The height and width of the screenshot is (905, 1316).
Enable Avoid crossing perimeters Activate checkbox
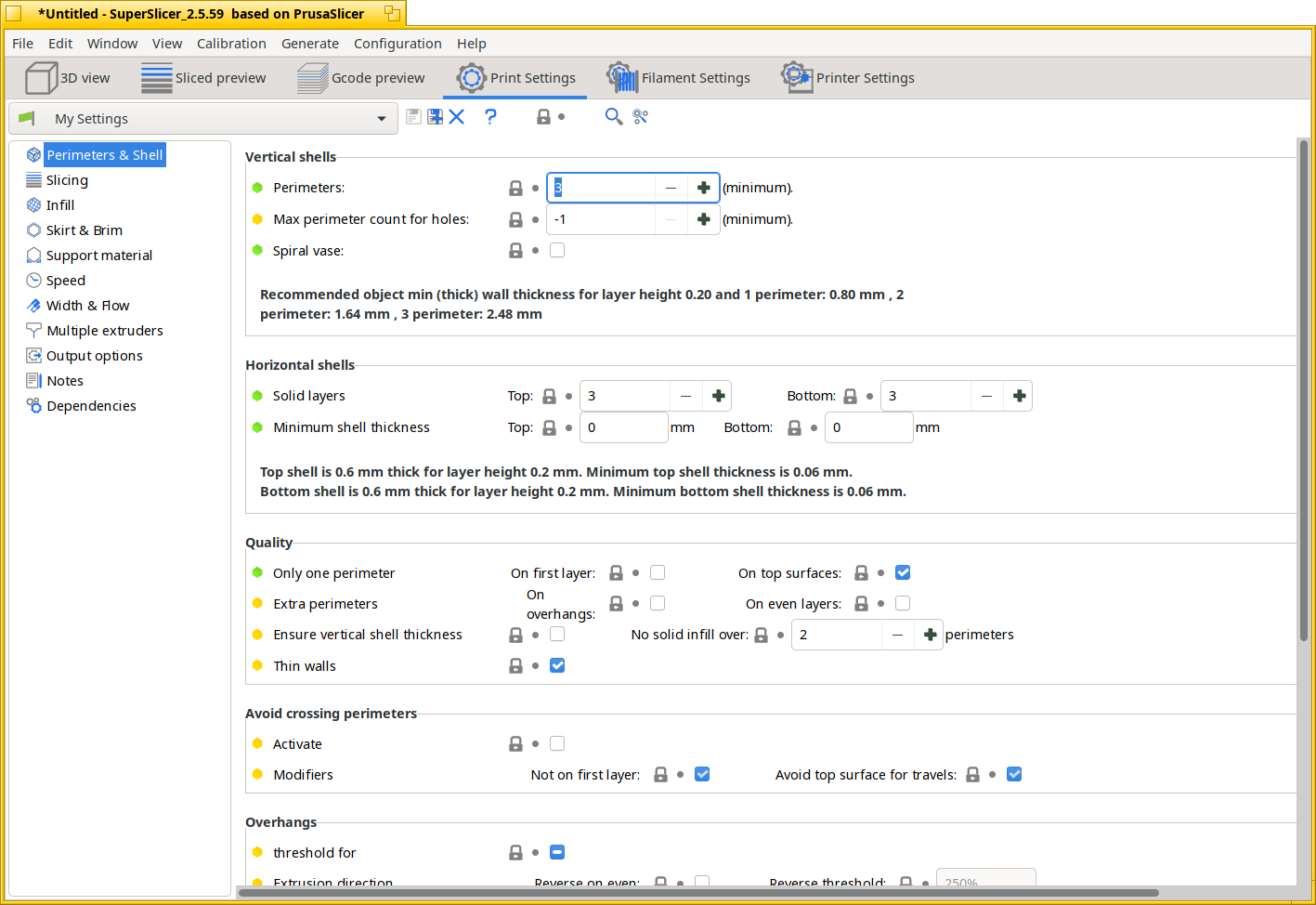click(557, 743)
